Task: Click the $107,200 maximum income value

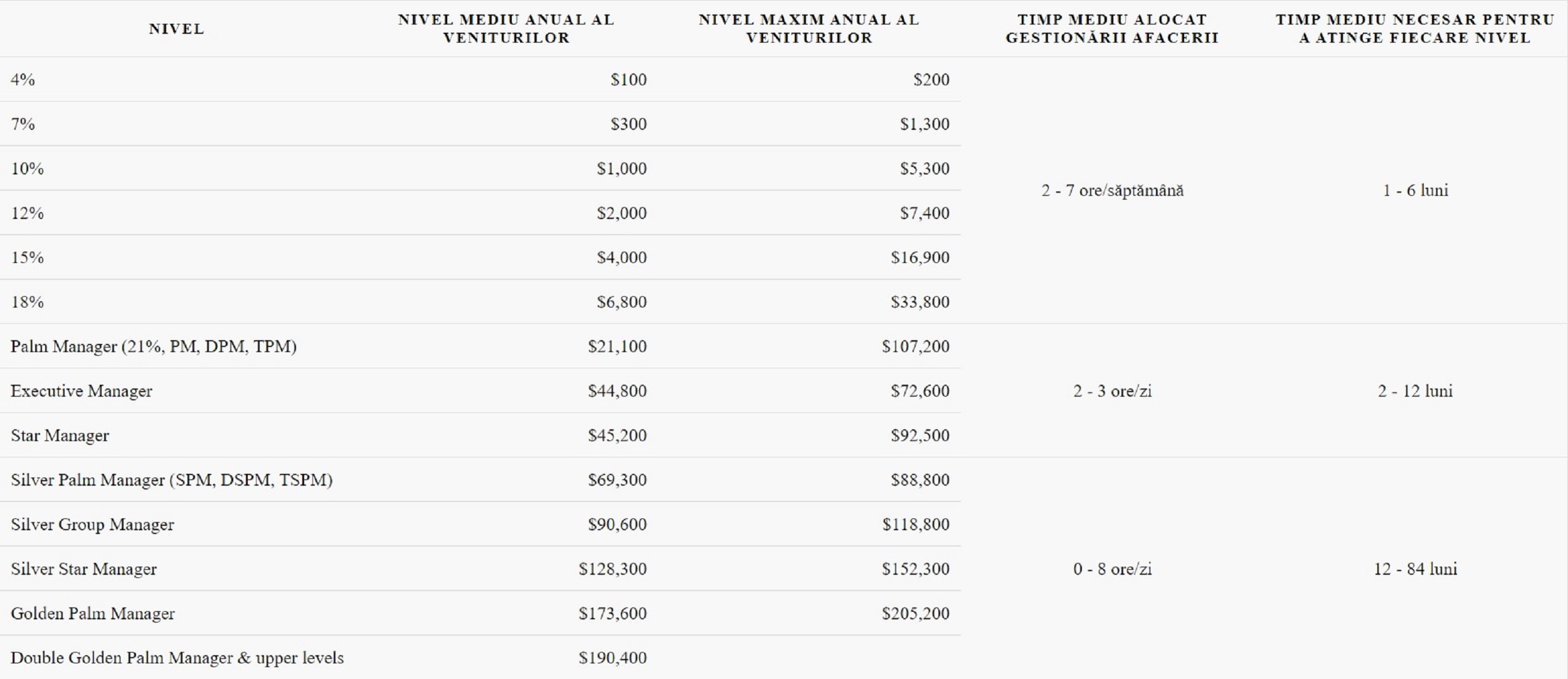Action: [915, 346]
